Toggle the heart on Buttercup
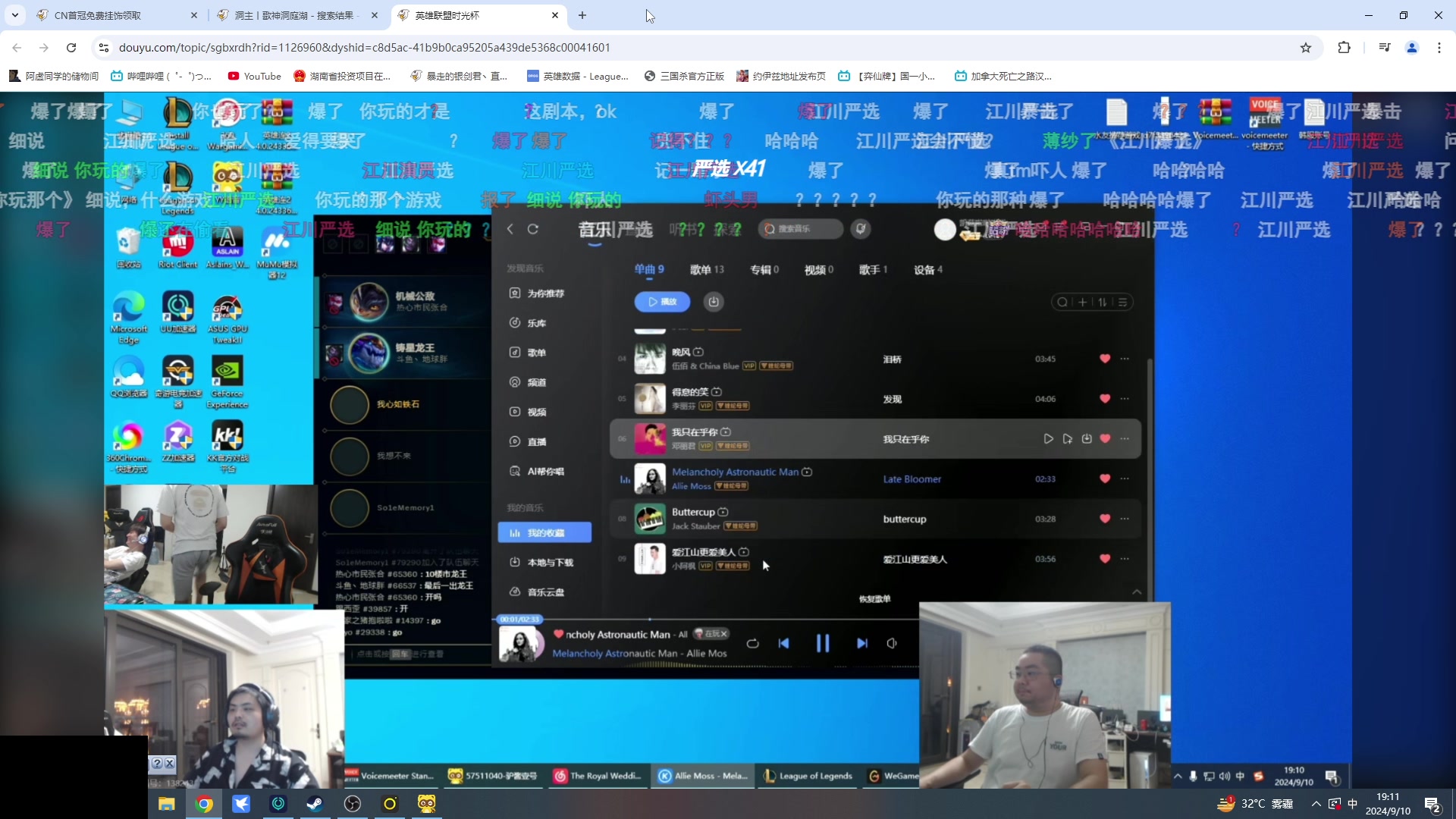This screenshot has height=819, width=1456. coord(1105,519)
